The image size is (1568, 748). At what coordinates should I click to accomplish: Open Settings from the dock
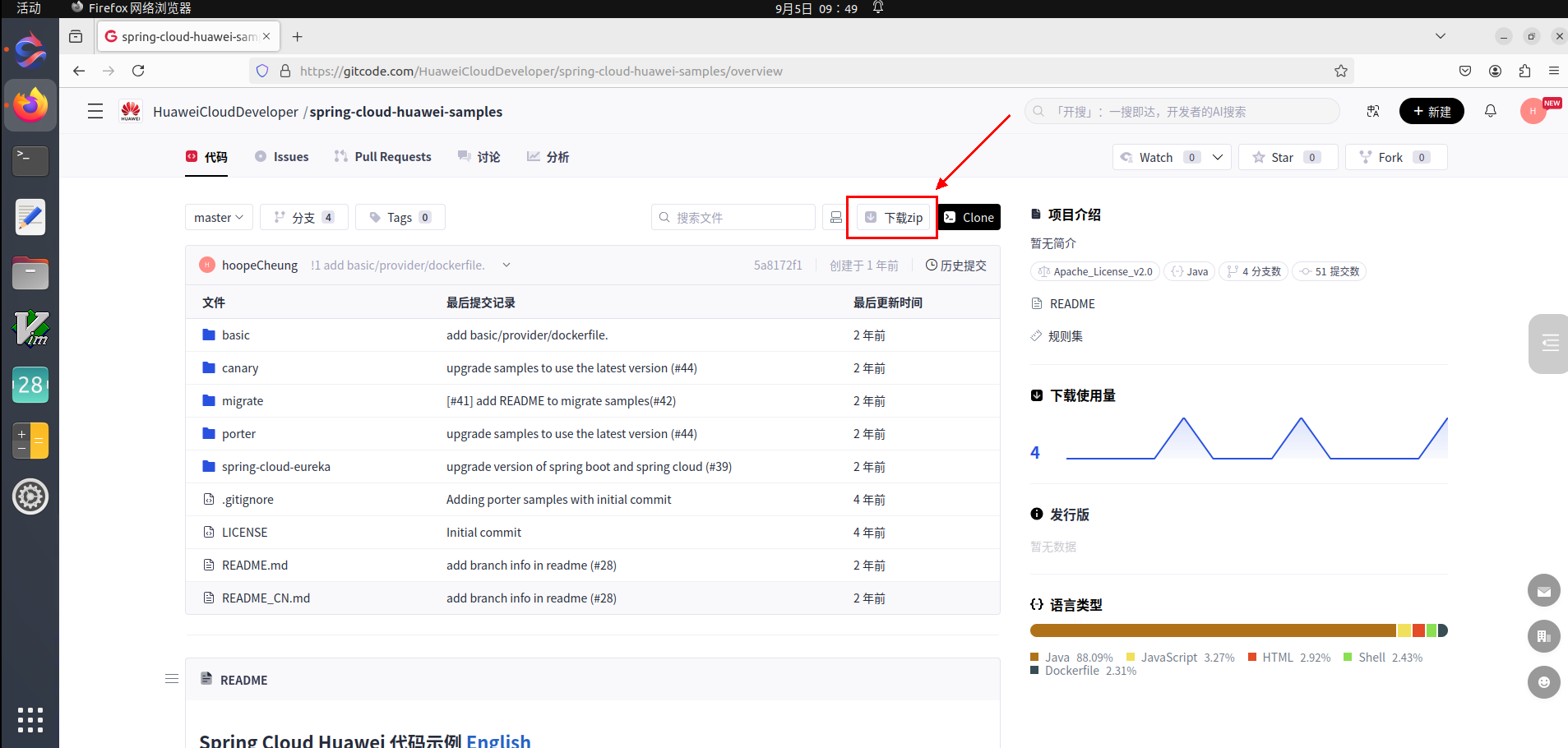pos(30,496)
